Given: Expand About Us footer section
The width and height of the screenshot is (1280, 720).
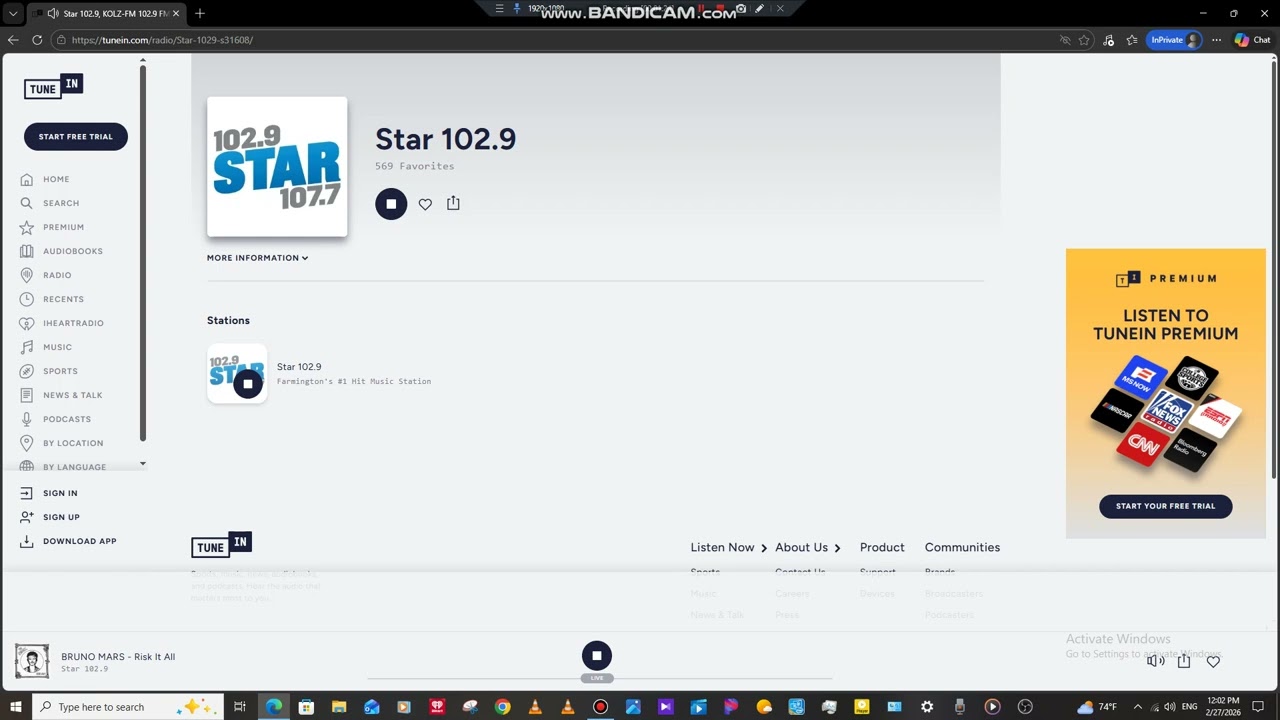Looking at the screenshot, I should (808, 548).
